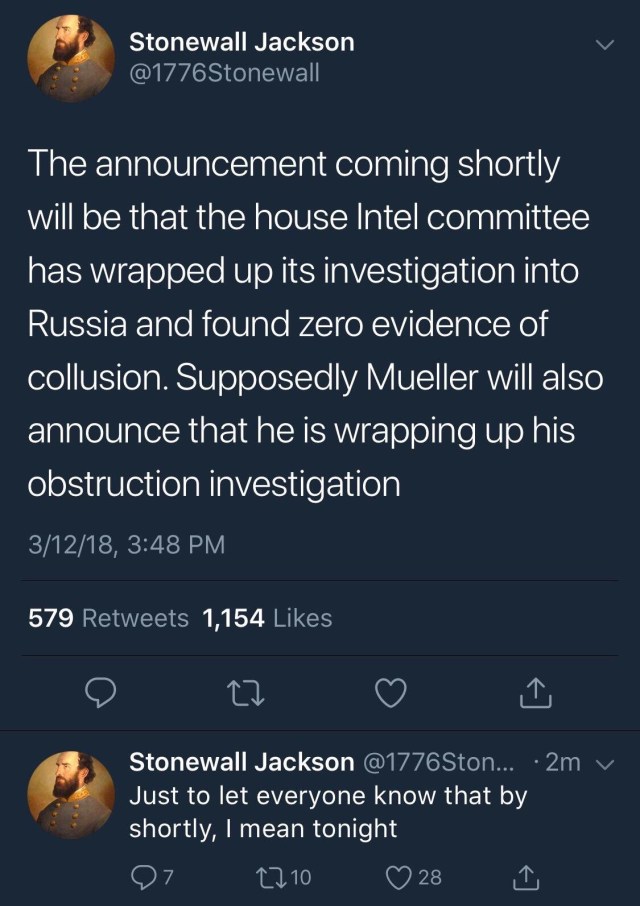View the 1,154 Likes list
This screenshot has width=640, height=906.
click(267, 618)
